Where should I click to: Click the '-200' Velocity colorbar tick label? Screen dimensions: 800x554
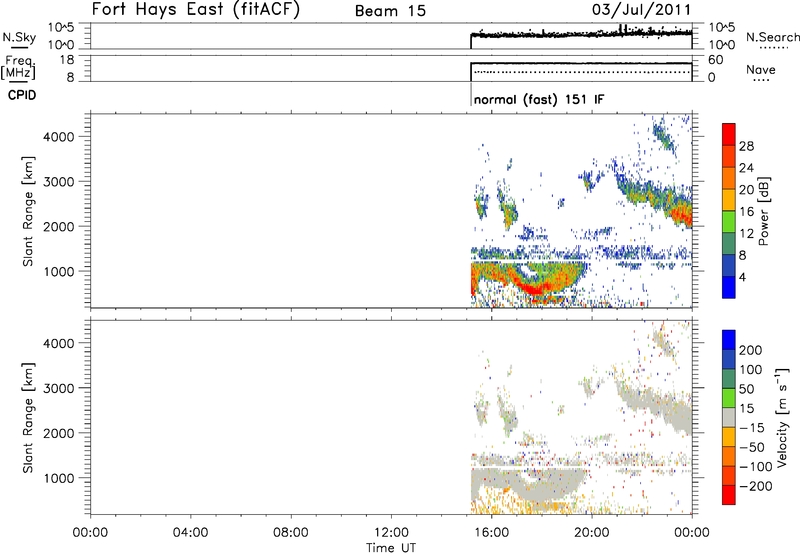pos(756,486)
